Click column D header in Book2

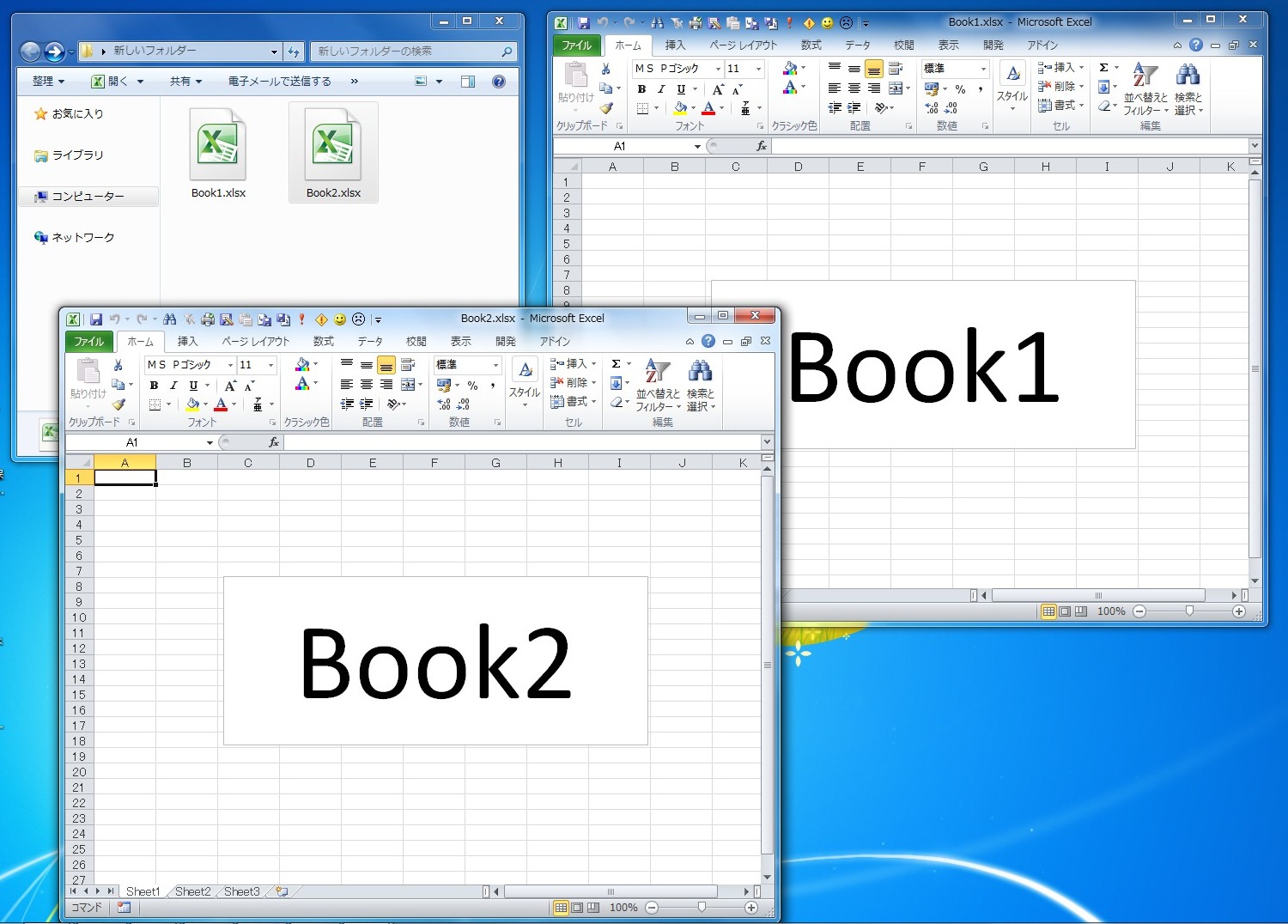(x=310, y=463)
